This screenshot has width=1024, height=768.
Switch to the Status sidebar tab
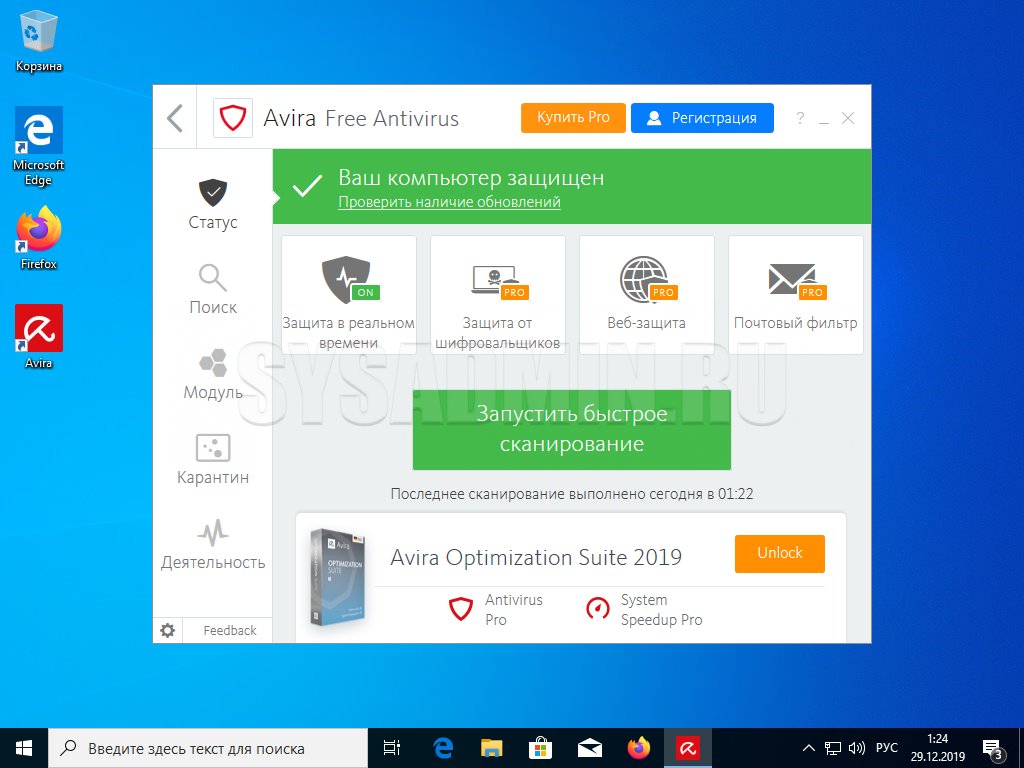pyautogui.click(x=212, y=204)
